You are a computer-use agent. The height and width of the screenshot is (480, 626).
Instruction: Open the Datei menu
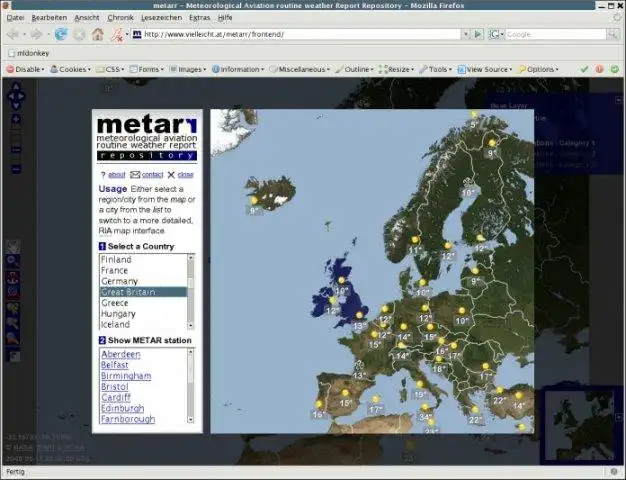point(16,18)
